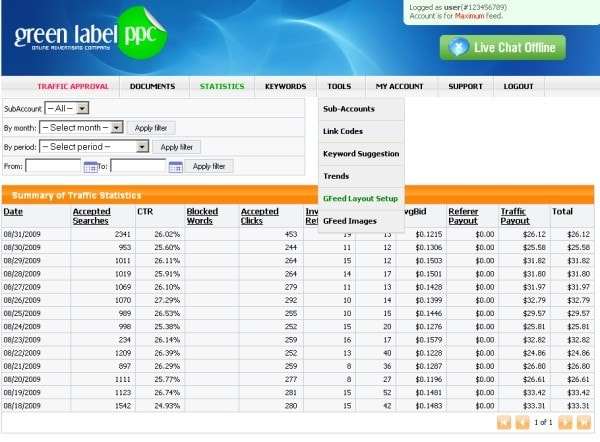Sort by Blocked Words column
600x442 pixels.
(202, 216)
